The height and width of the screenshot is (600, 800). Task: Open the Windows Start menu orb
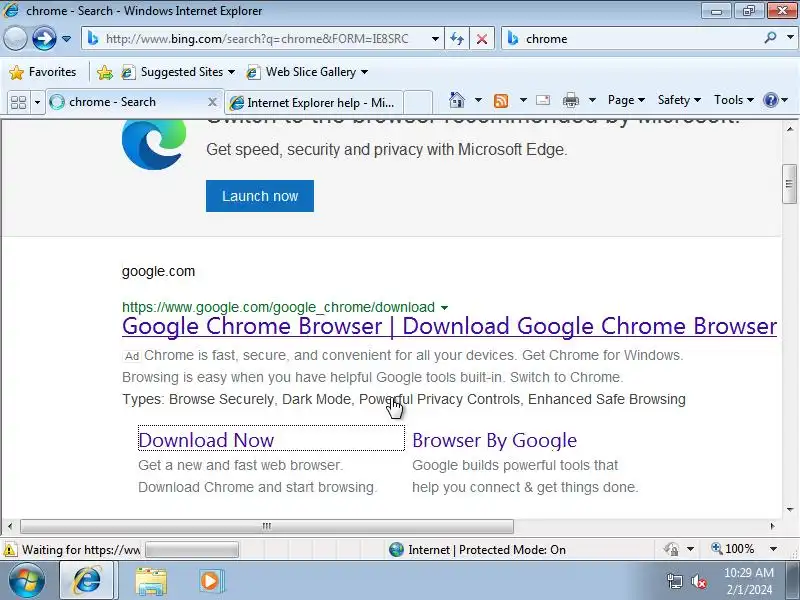click(x=27, y=581)
